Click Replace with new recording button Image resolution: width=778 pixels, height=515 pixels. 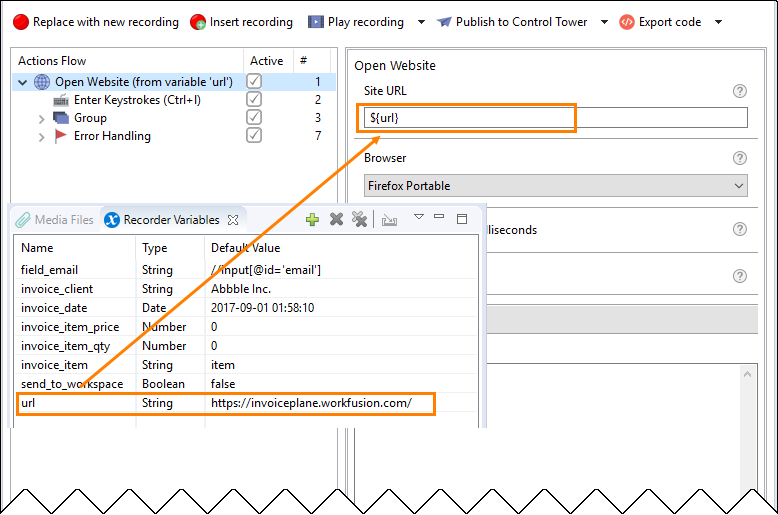[96, 22]
